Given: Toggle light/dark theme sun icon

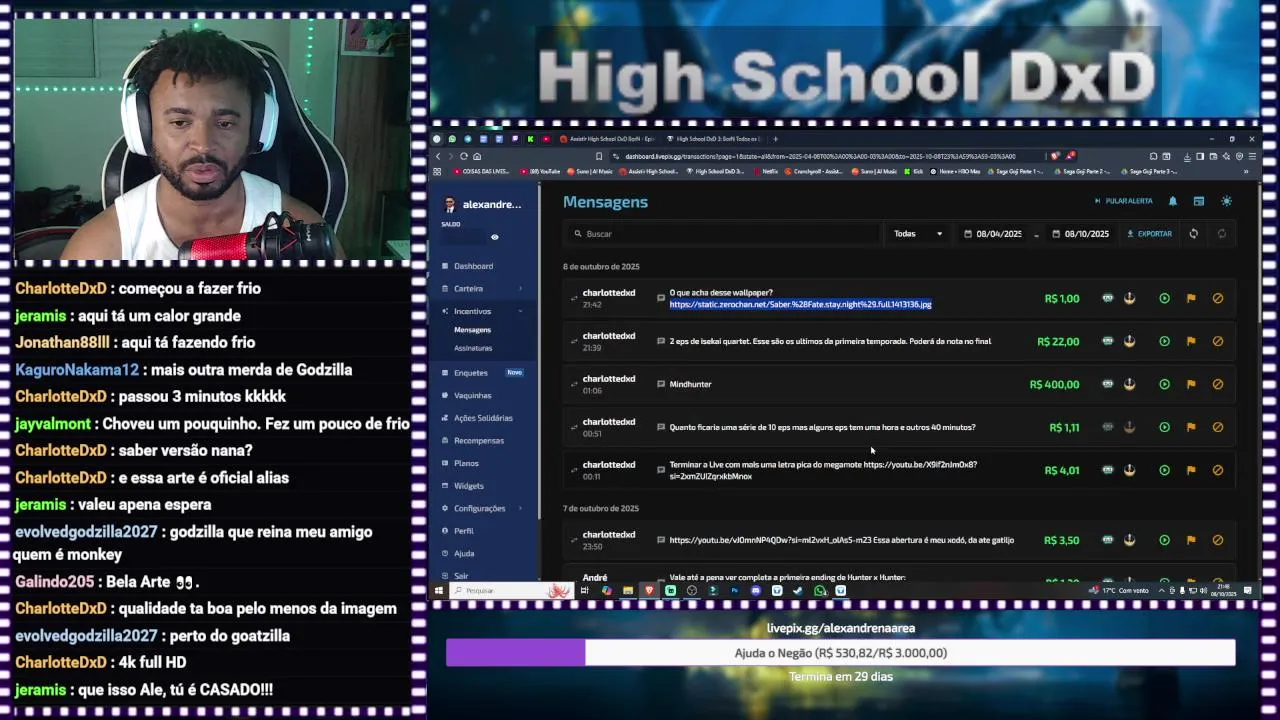Looking at the screenshot, I should (1226, 201).
